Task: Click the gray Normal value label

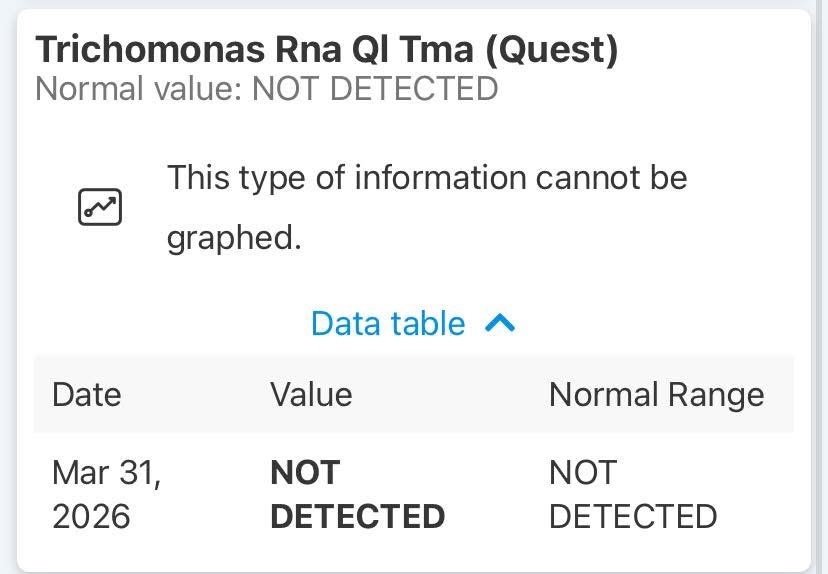Action: pyautogui.click(x=139, y=89)
